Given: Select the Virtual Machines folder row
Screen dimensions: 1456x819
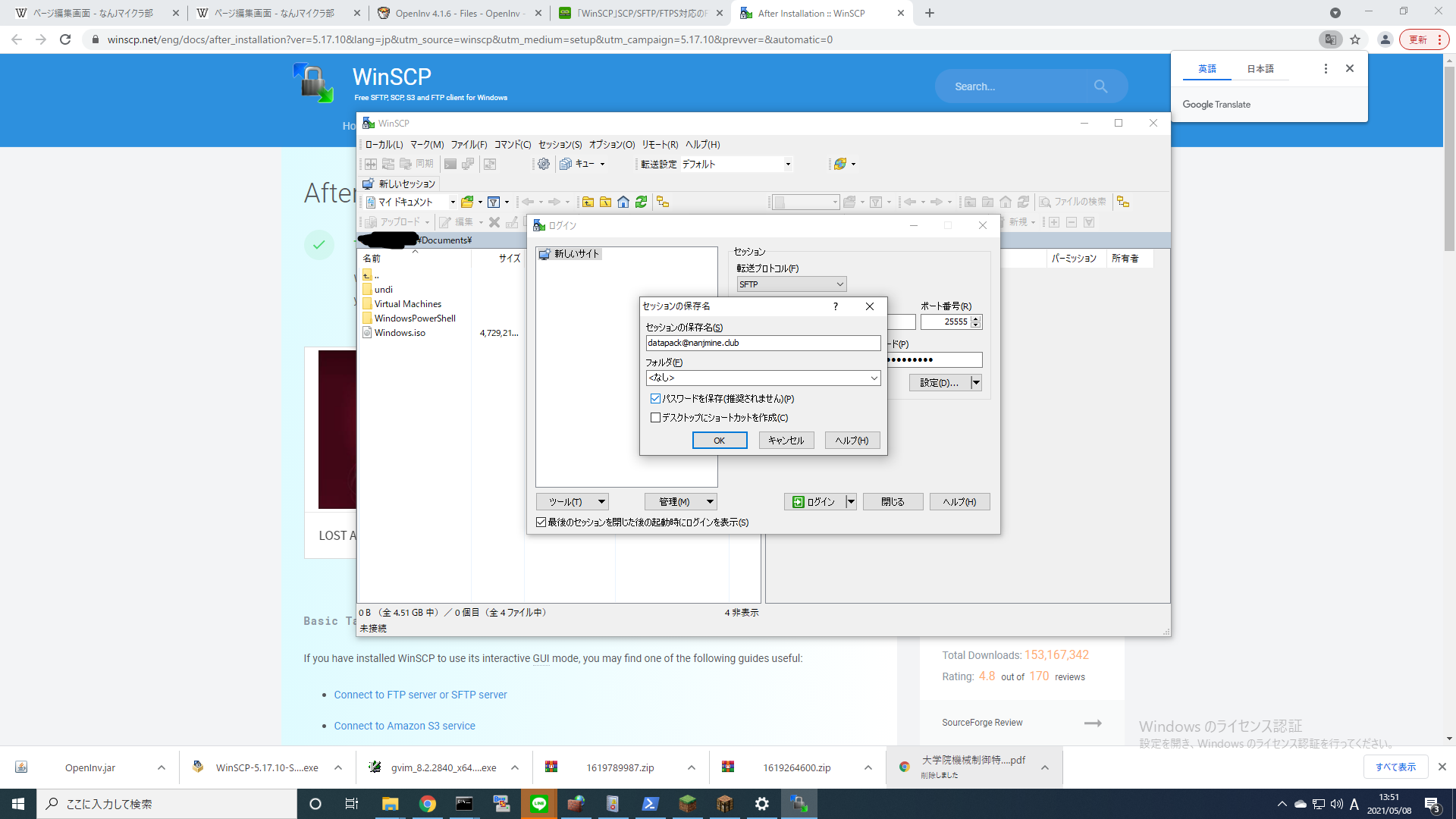Looking at the screenshot, I should tap(408, 304).
